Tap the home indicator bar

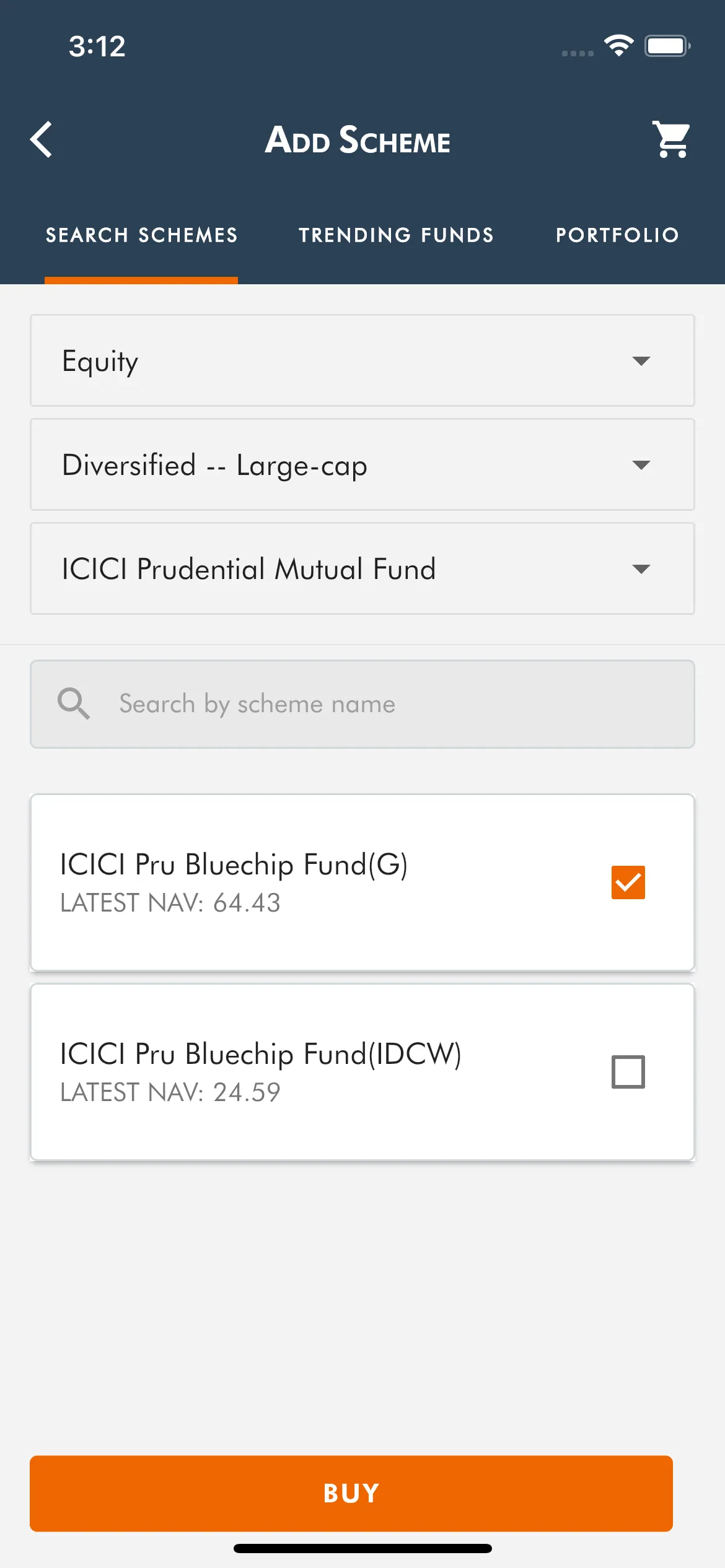click(x=362, y=1548)
